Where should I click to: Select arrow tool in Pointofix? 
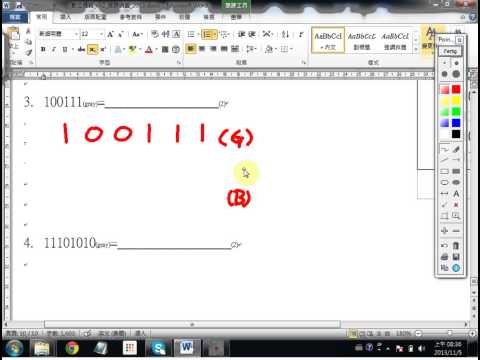(x=456, y=160)
